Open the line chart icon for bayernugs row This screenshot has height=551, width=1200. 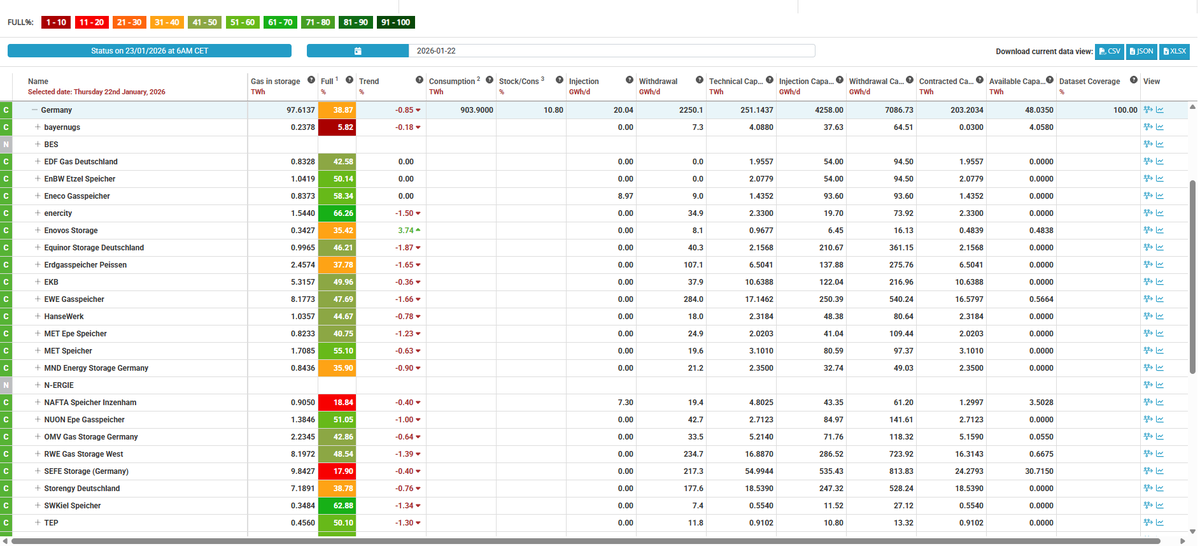(1160, 127)
